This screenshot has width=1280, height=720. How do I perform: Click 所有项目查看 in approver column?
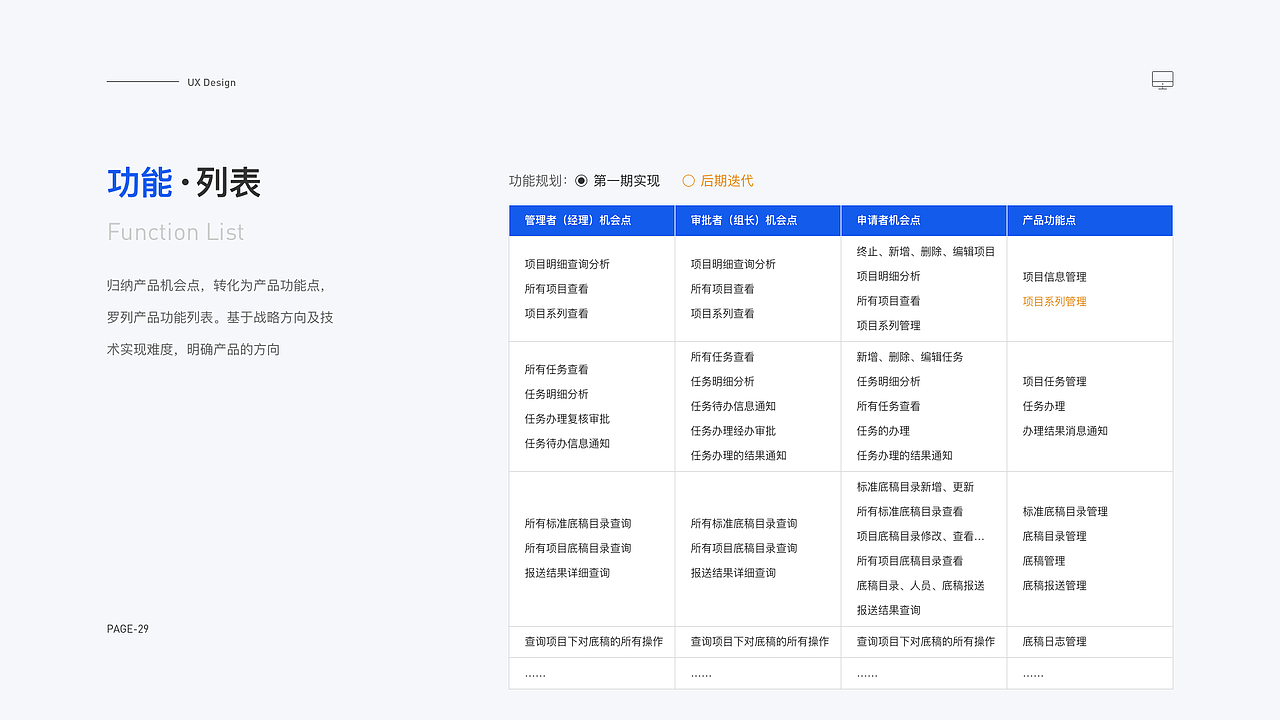[722, 289]
